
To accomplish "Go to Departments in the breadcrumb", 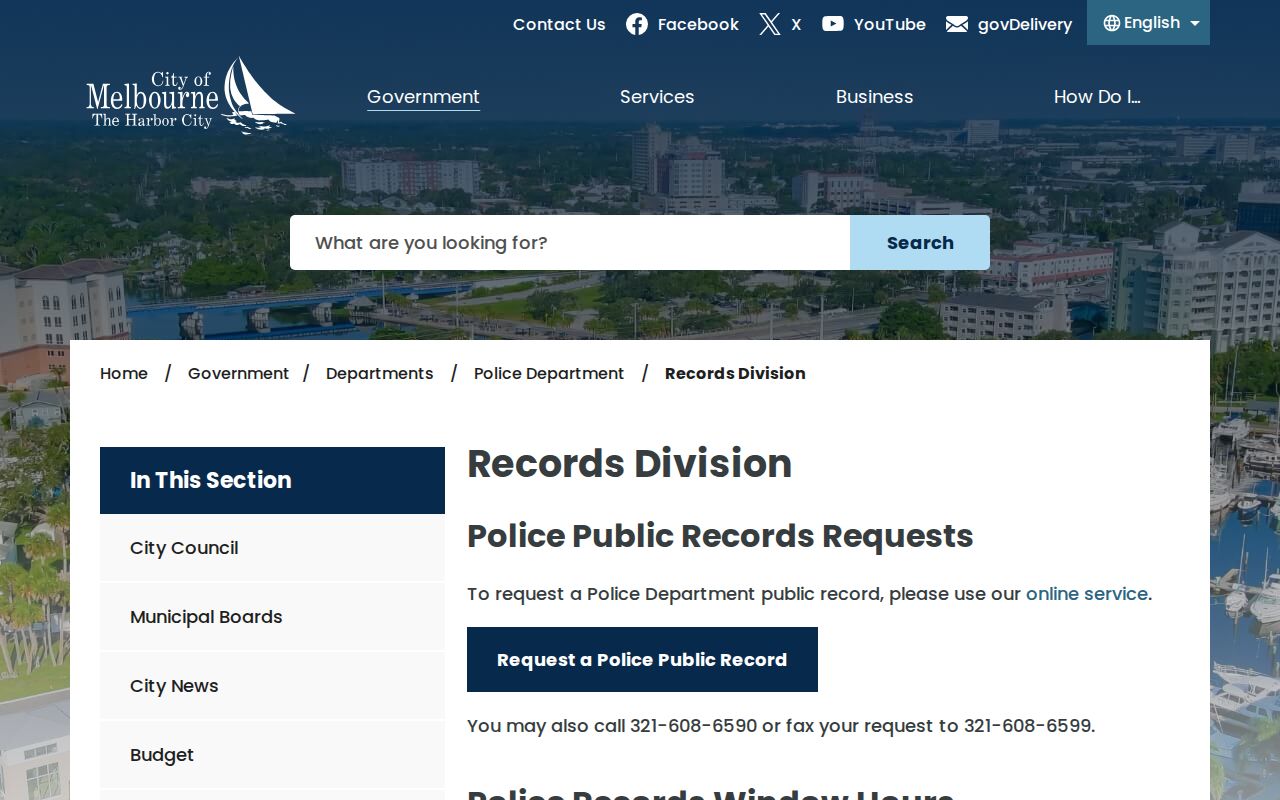I will [380, 373].
